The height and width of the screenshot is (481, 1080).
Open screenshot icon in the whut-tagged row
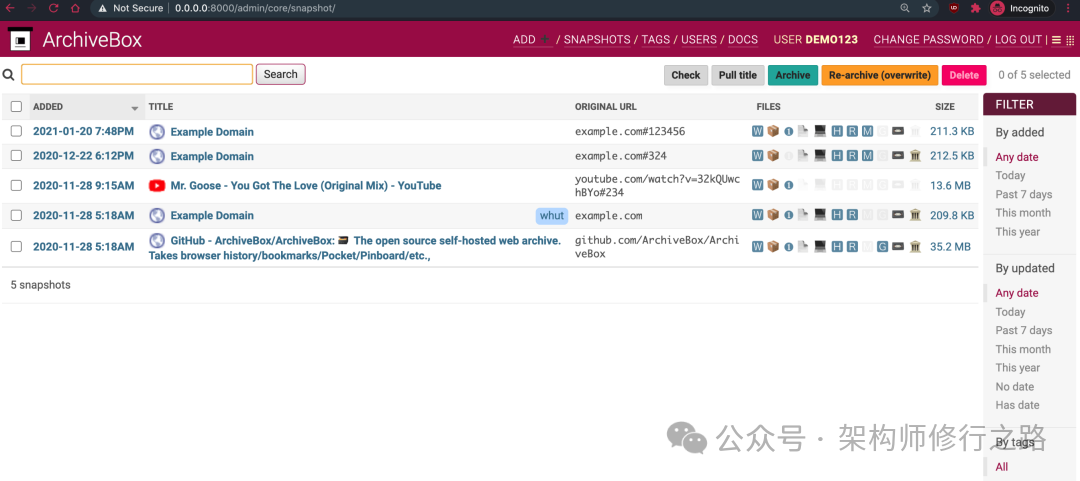coord(820,216)
